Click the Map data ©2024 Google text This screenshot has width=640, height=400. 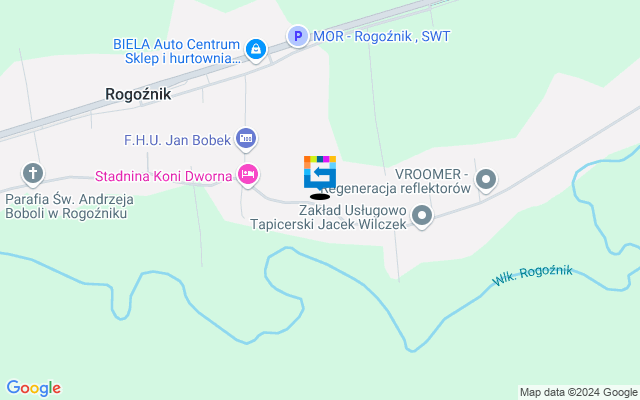pos(578,392)
